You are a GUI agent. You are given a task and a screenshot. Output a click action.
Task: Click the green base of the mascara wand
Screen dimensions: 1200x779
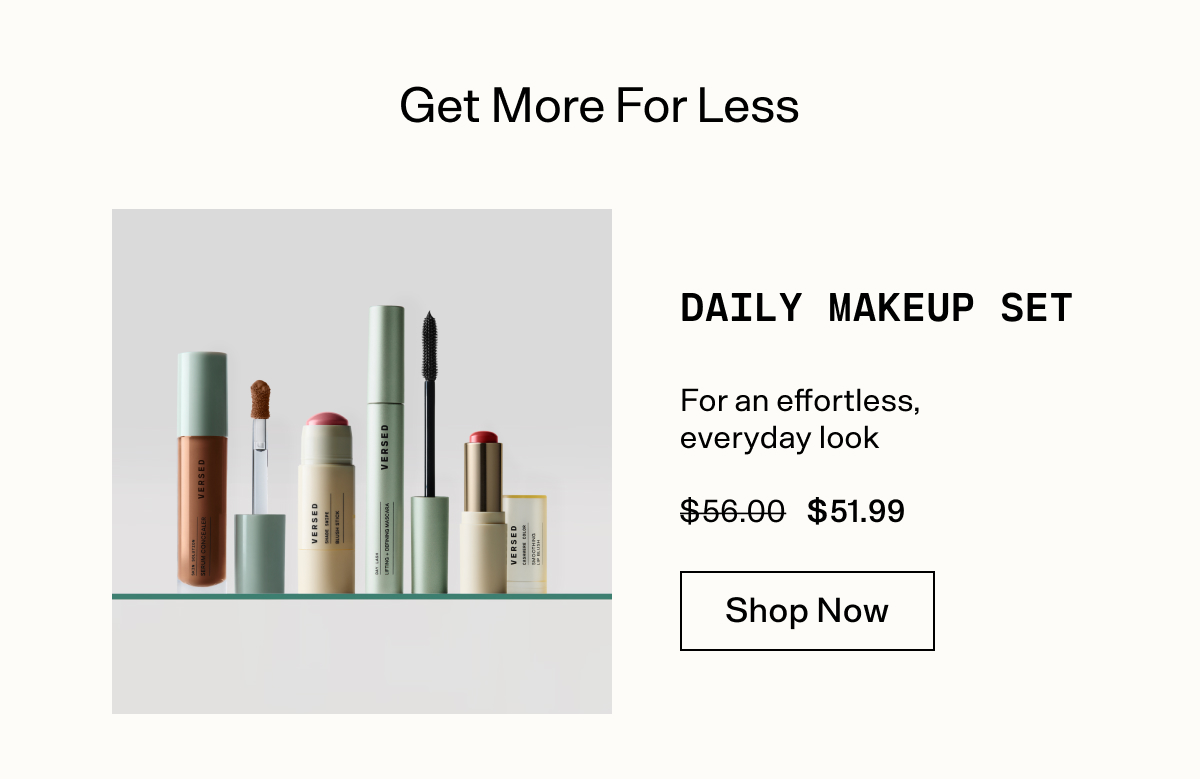pyautogui.click(x=430, y=545)
